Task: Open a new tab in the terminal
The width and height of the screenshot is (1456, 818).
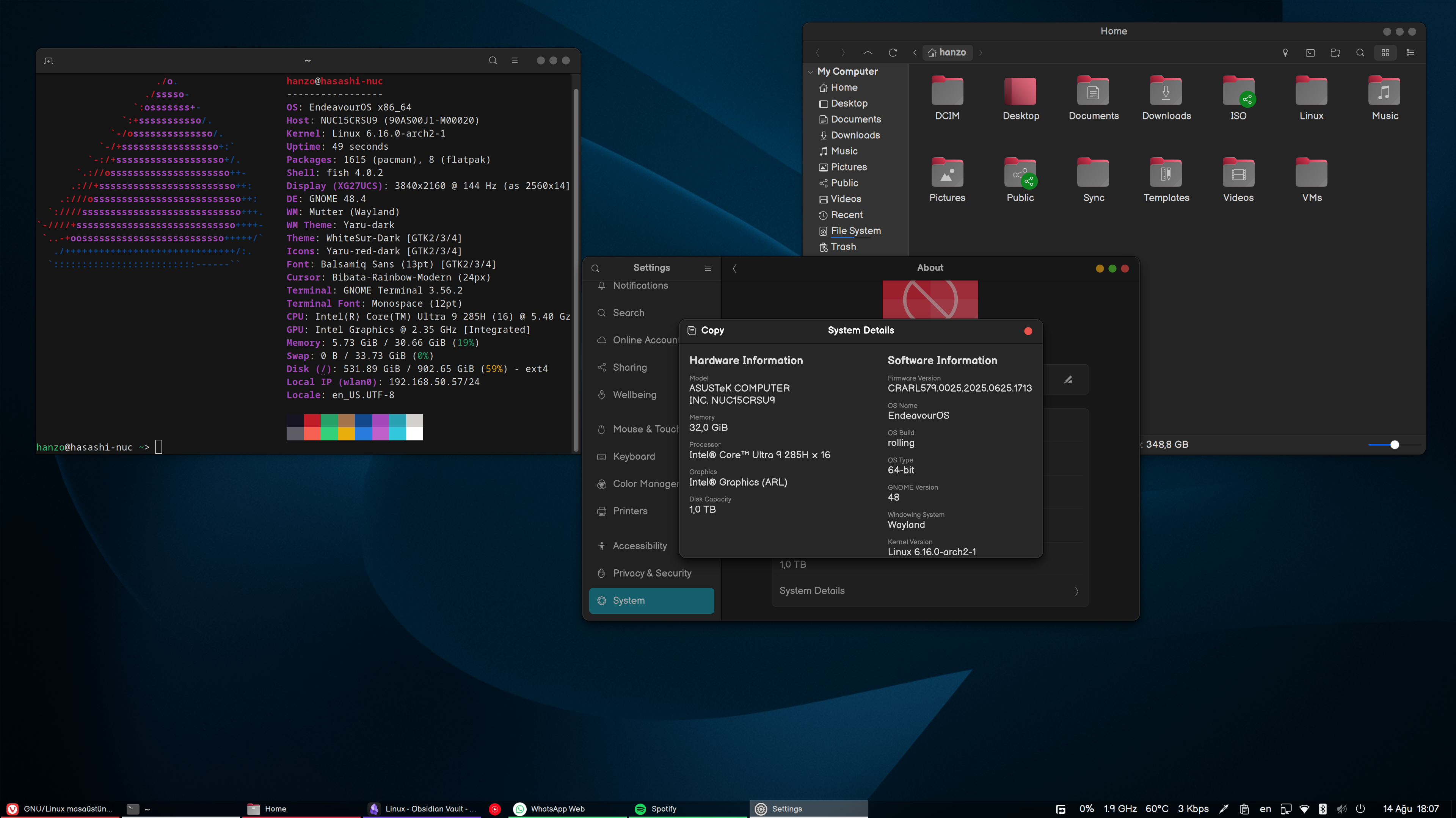Action: tap(49, 60)
